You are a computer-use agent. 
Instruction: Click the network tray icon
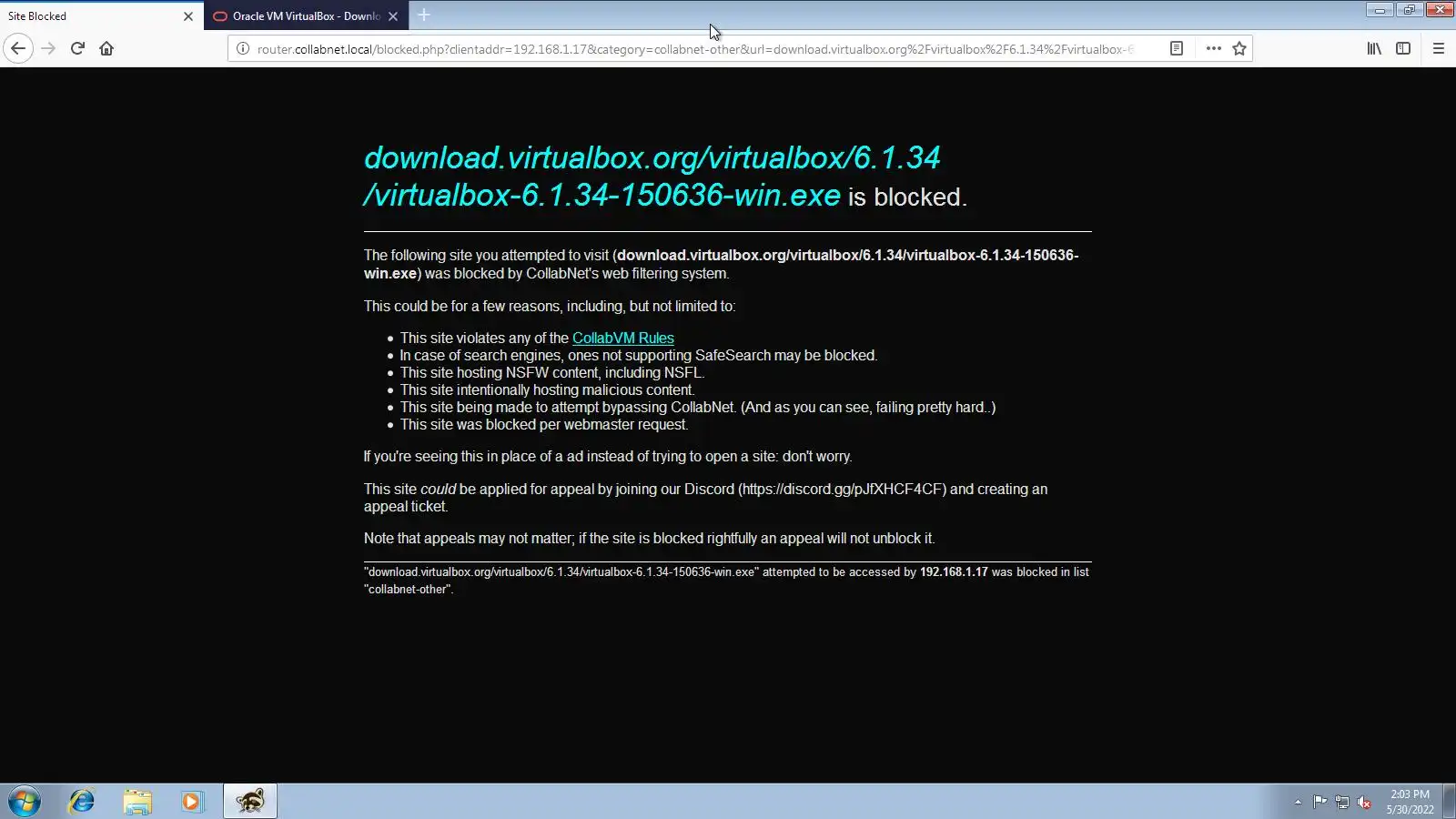coord(1341,802)
